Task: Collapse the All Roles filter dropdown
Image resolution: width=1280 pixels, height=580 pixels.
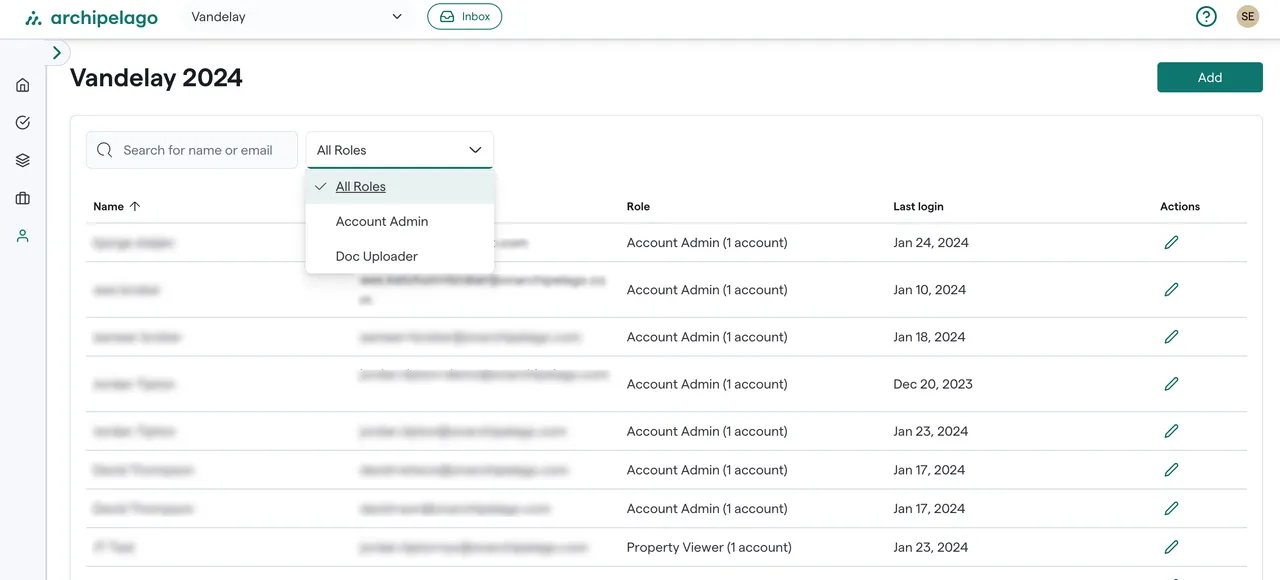Action: (x=399, y=150)
